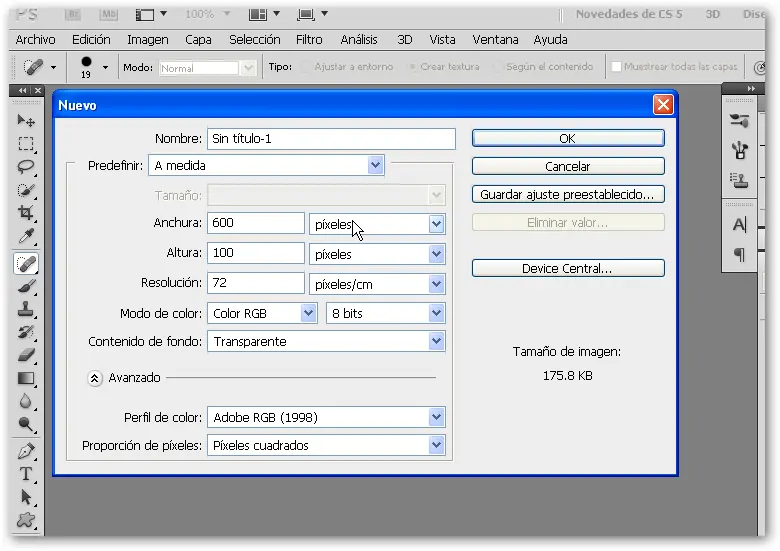Image resolution: width=780 pixels, height=551 pixels.
Task: Open the Archivo menu
Action: click(x=35, y=39)
